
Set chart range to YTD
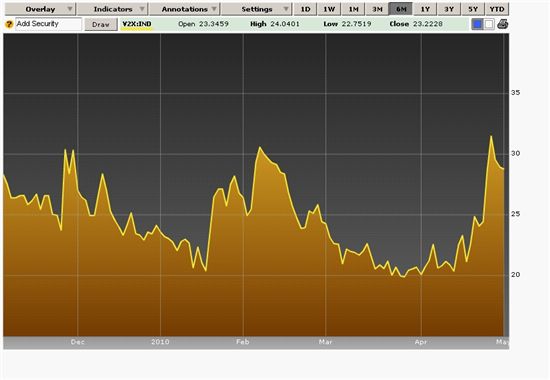[497, 9]
